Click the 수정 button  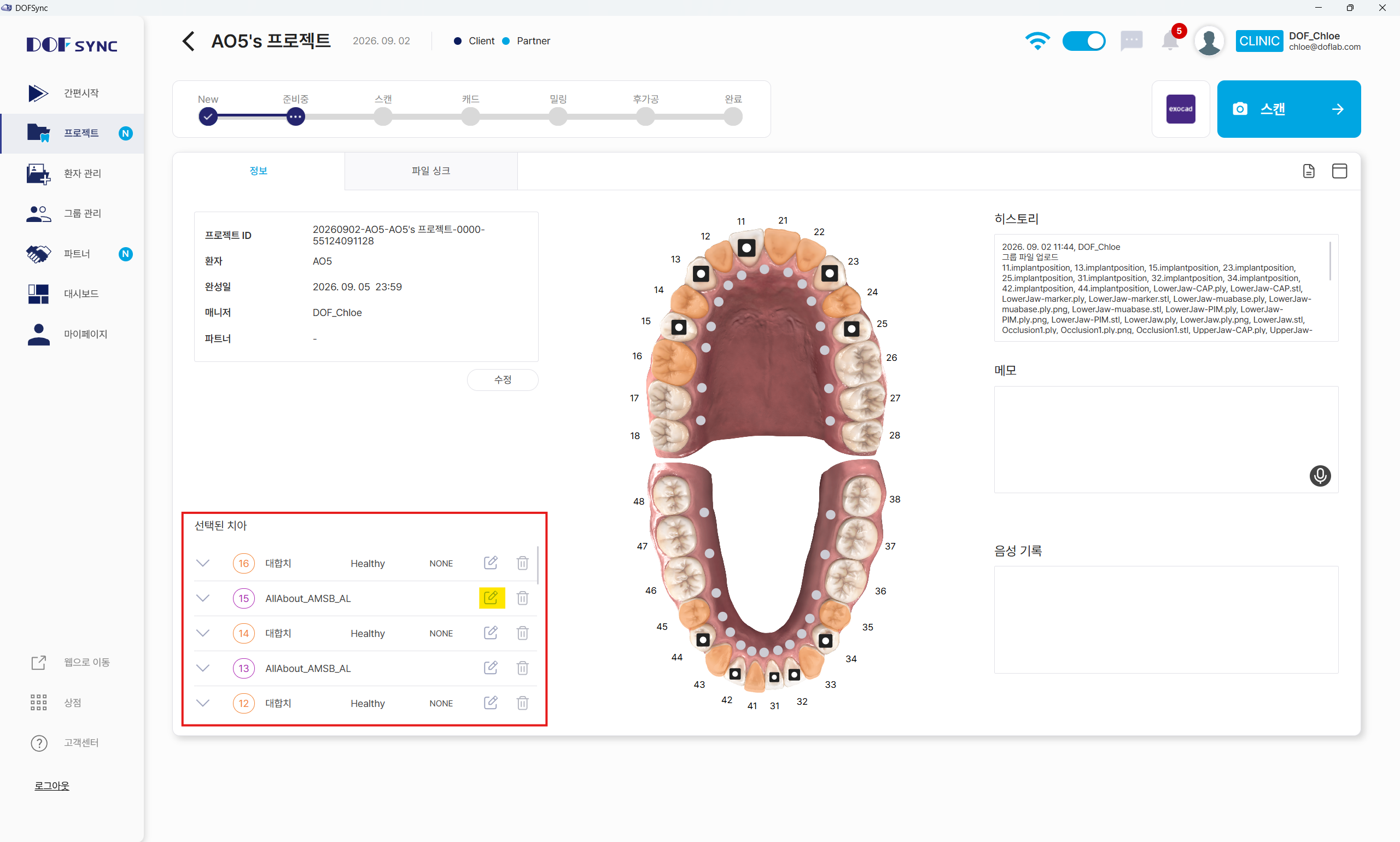(502, 379)
